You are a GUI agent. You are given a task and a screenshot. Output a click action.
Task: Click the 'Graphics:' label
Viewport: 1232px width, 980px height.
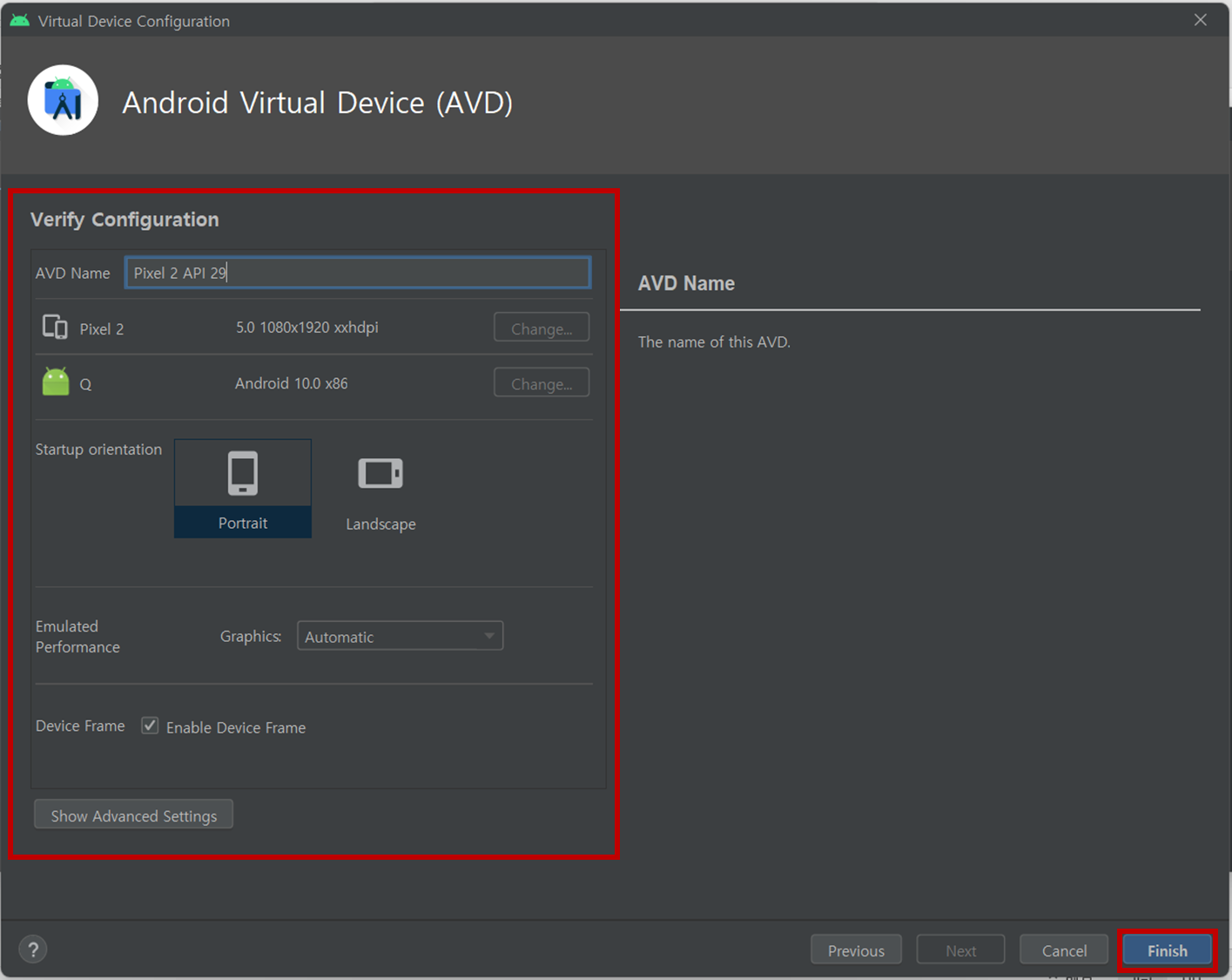(x=251, y=636)
